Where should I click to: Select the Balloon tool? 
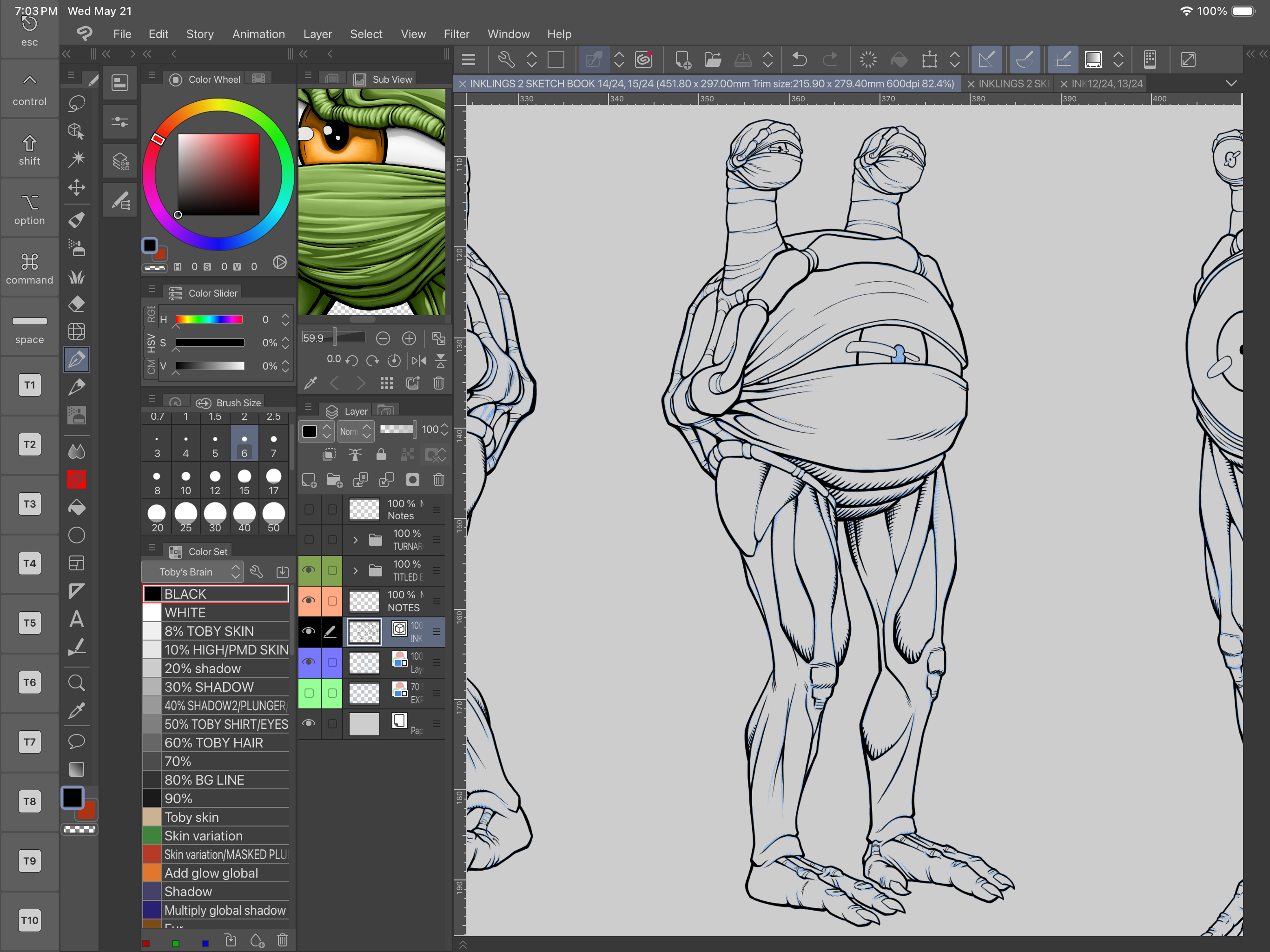tap(76, 740)
